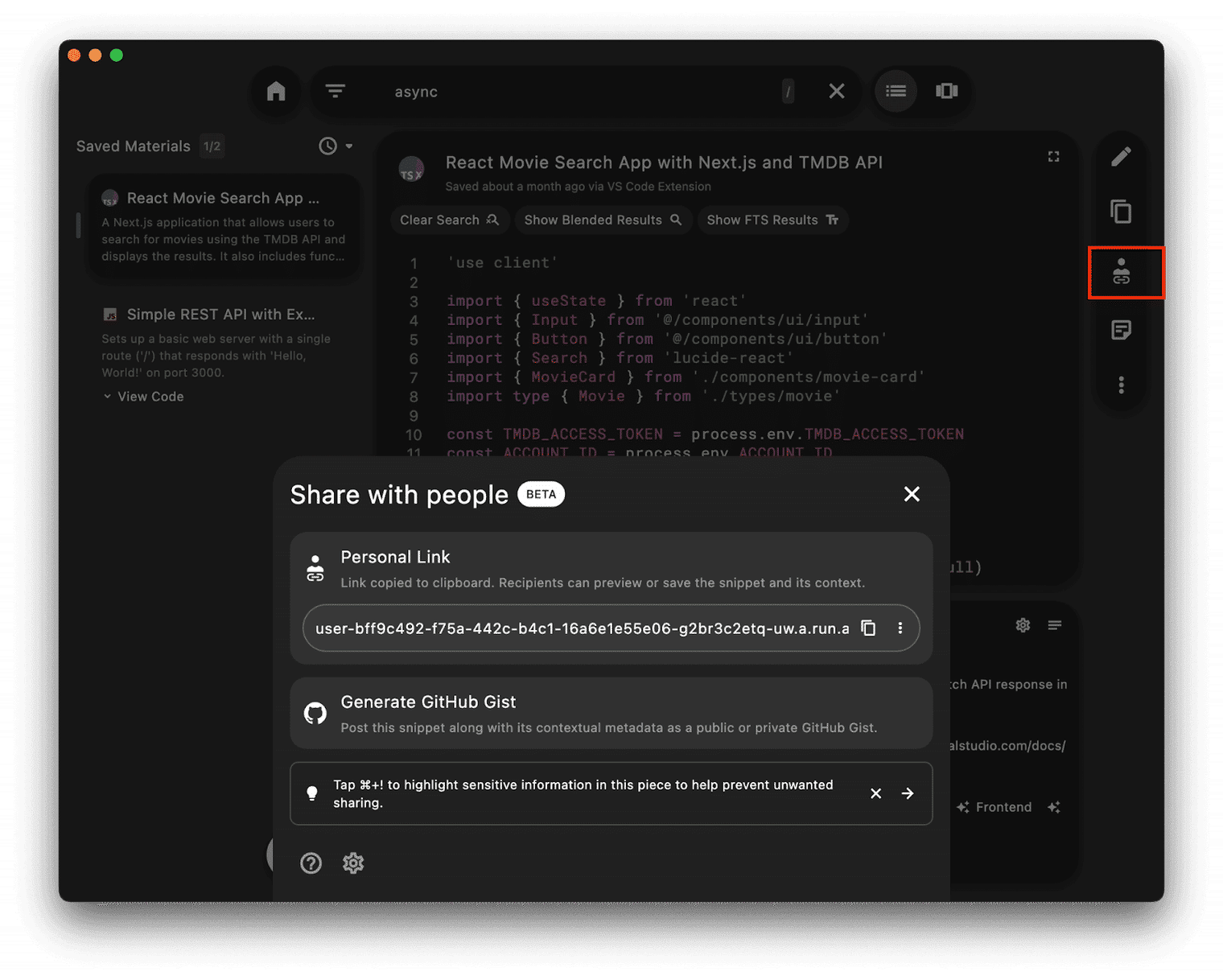Viewport: 1223px width, 980px height.
Task: Click the pencil edit icon
Action: (1121, 156)
